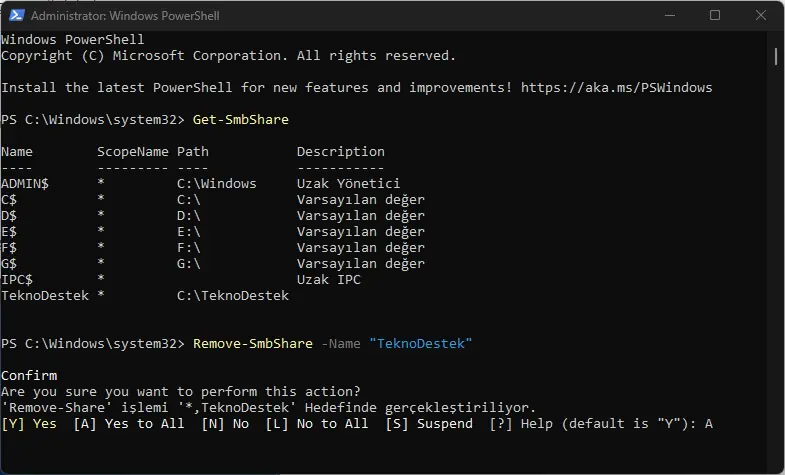
Task: Click the '[A] Yes to All' option
Action: coord(129,424)
